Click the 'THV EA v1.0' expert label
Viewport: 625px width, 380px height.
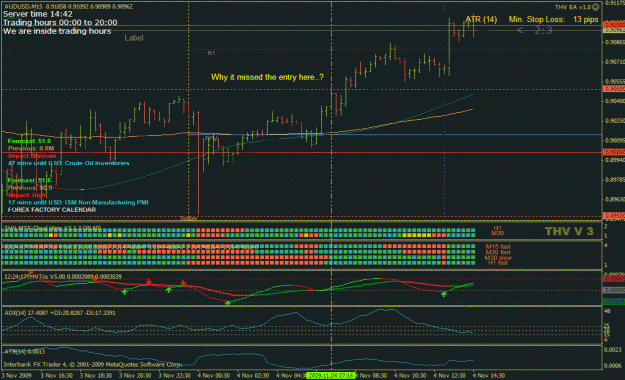click(x=573, y=7)
